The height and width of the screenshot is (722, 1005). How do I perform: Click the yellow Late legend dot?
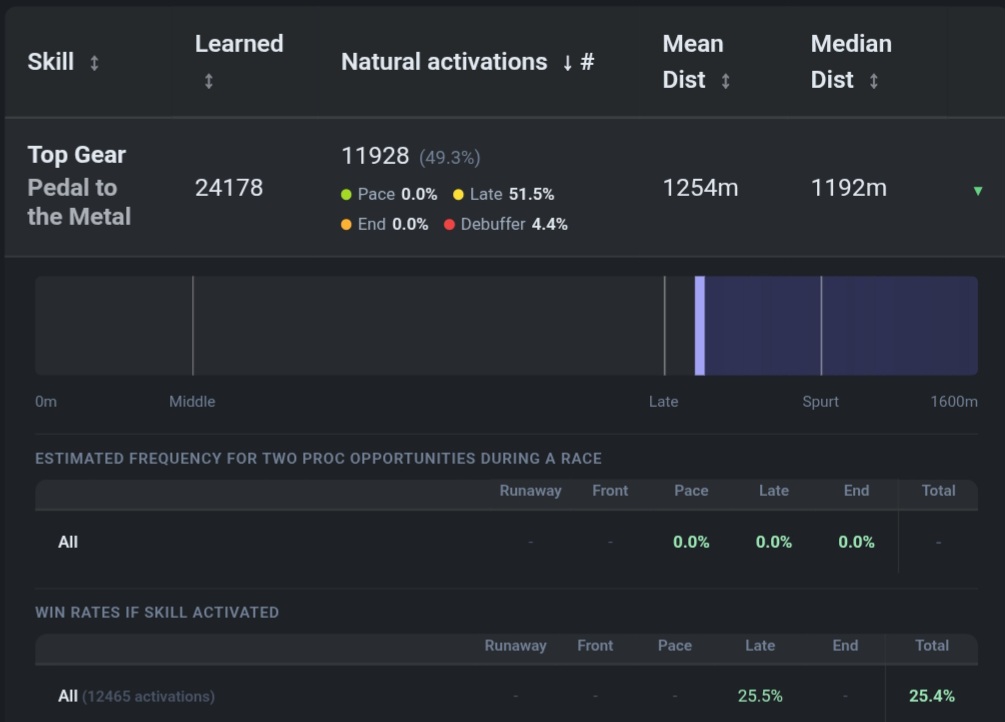(x=458, y=194)
